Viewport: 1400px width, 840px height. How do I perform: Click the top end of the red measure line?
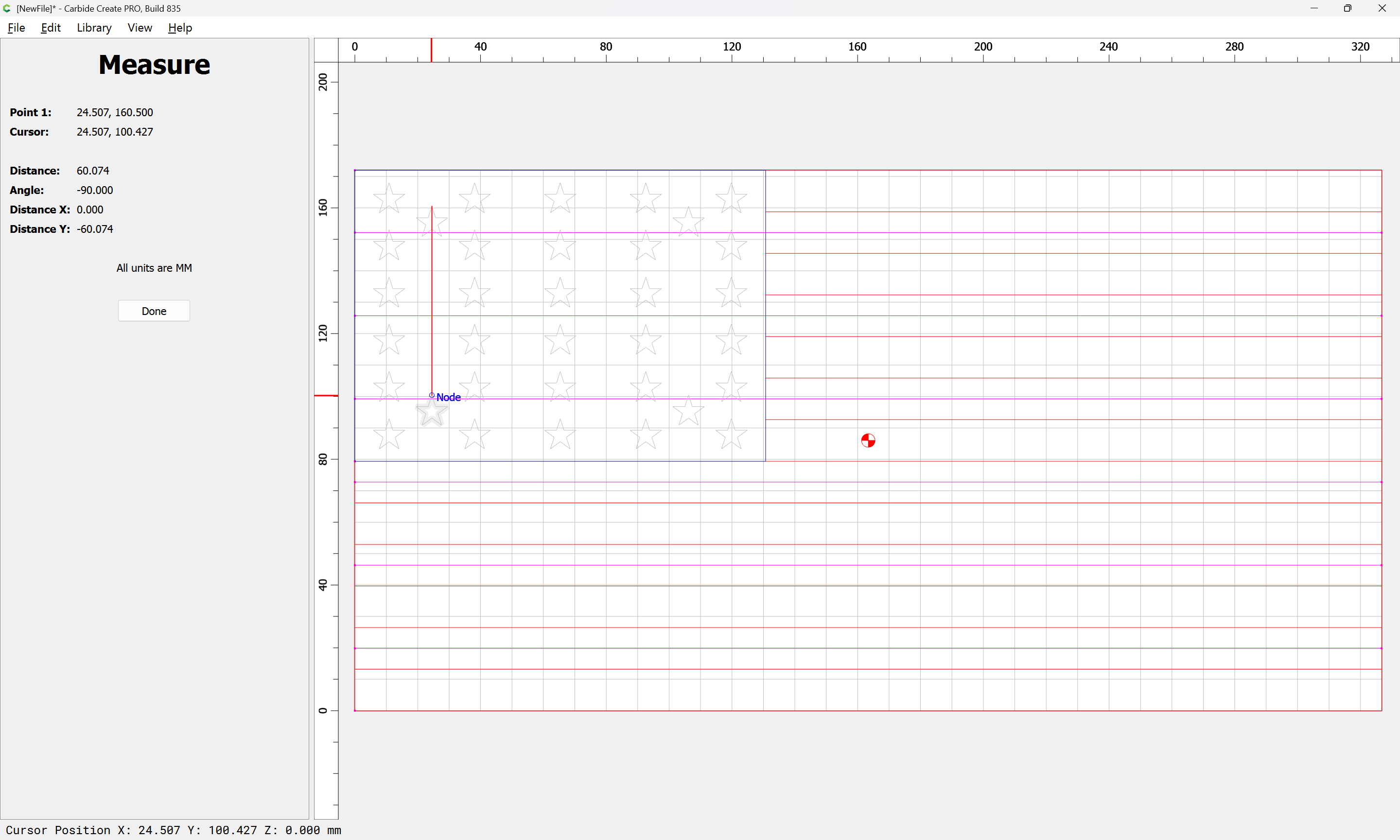click(432, 207)
